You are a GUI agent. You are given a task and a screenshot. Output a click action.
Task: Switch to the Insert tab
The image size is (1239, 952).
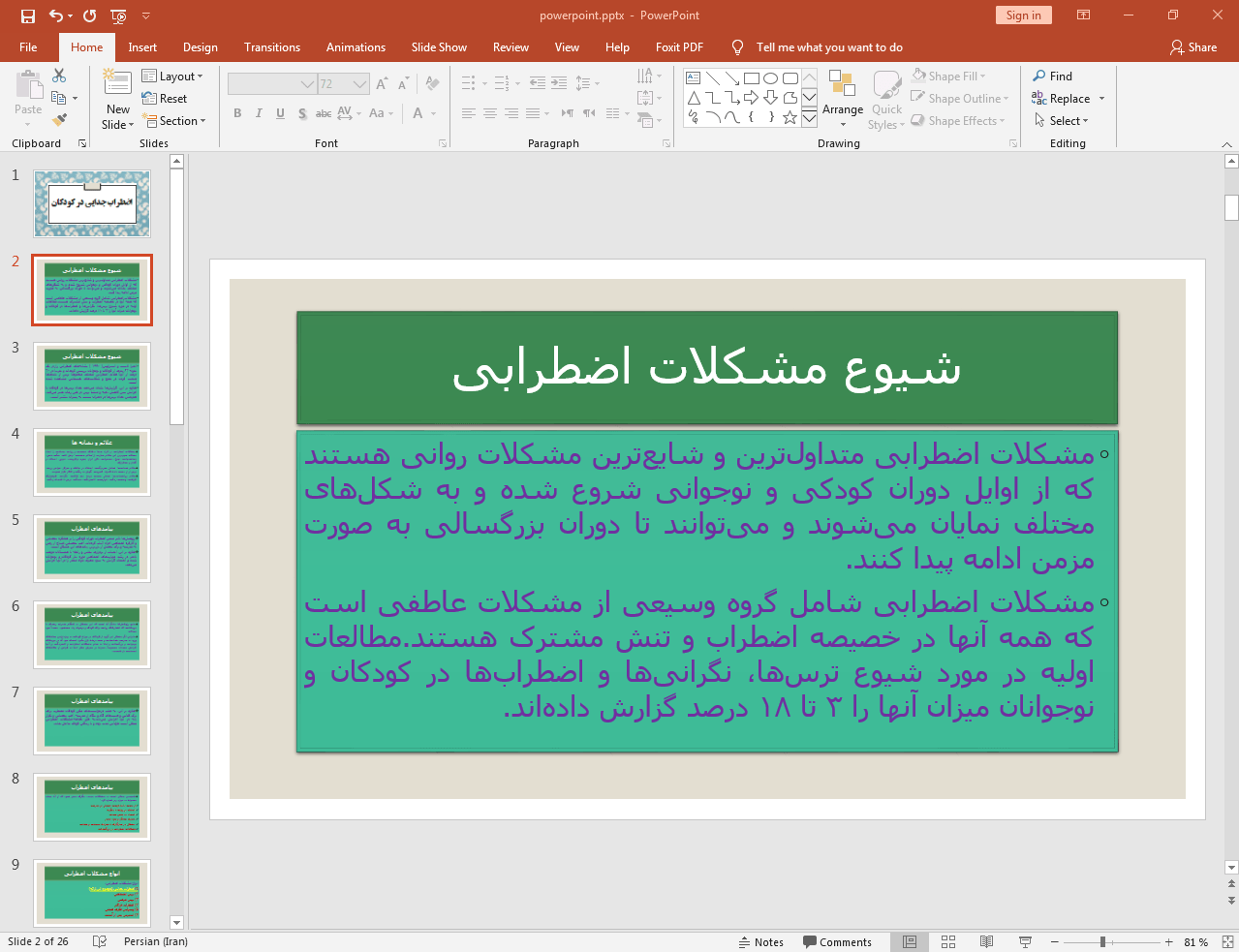[142, 47]
